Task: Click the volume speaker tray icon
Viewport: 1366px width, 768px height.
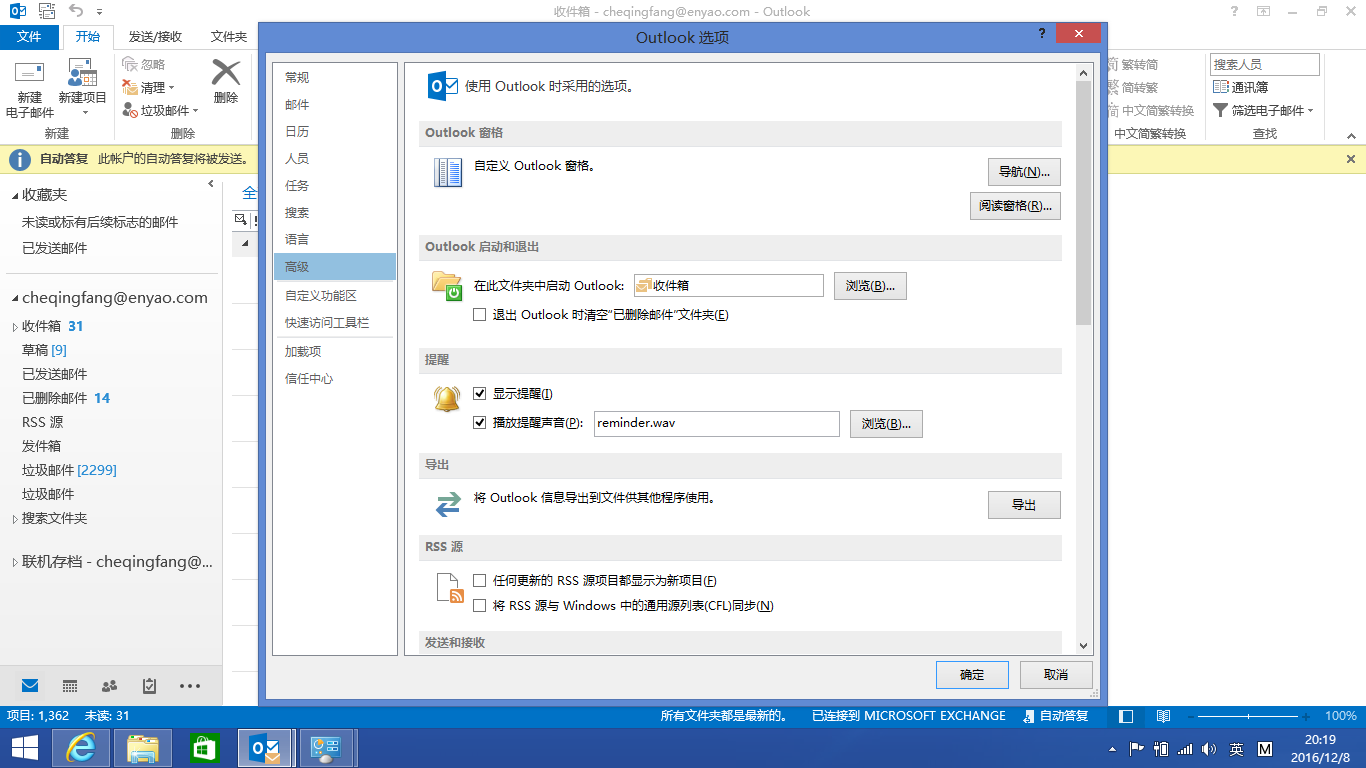Action: [1209, 749]
